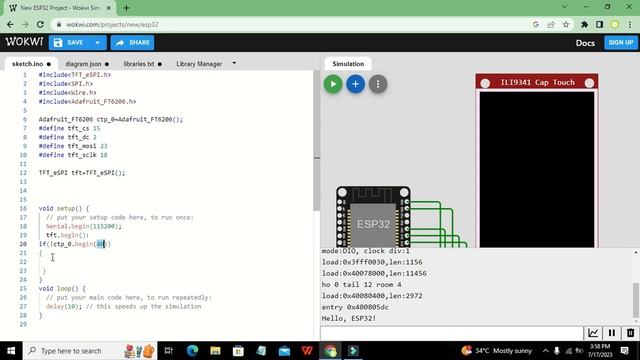The width and height of the screenshot is (640, 360).
Task: Open Task View on the taskbar
Action: click(169, 351)
